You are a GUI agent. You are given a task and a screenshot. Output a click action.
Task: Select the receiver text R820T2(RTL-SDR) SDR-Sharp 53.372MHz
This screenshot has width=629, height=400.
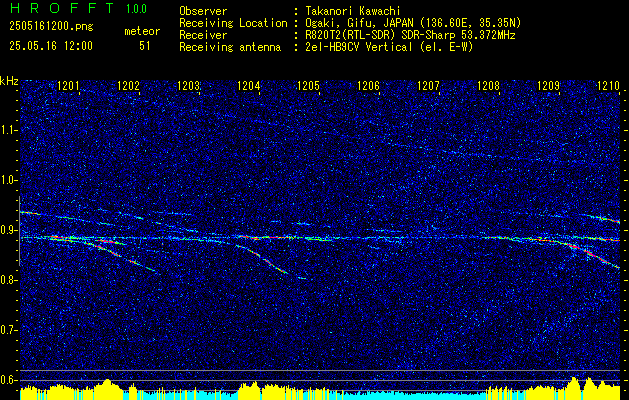pos(410,35)
